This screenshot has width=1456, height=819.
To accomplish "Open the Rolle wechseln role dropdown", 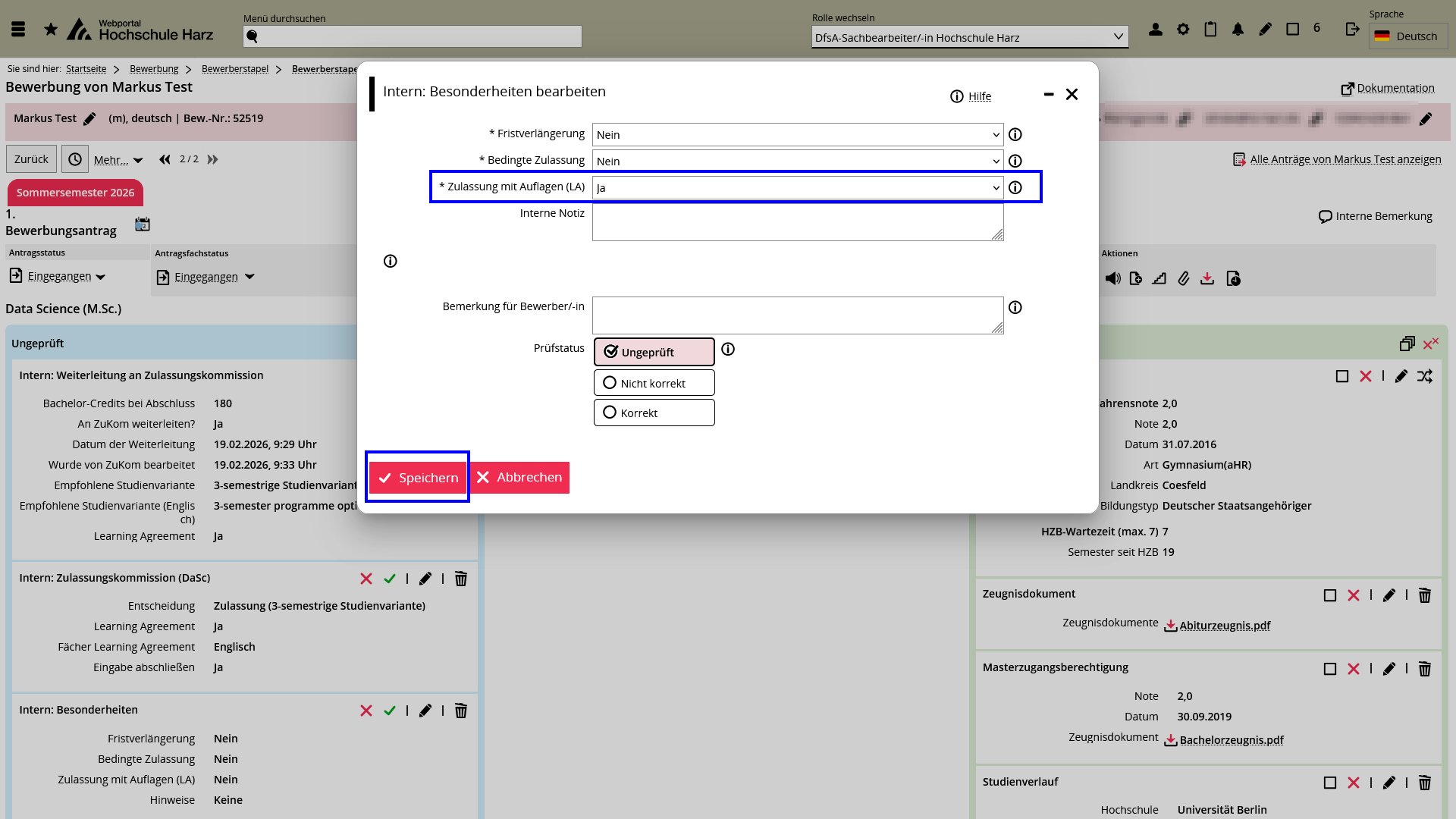I will click(969, 37).
